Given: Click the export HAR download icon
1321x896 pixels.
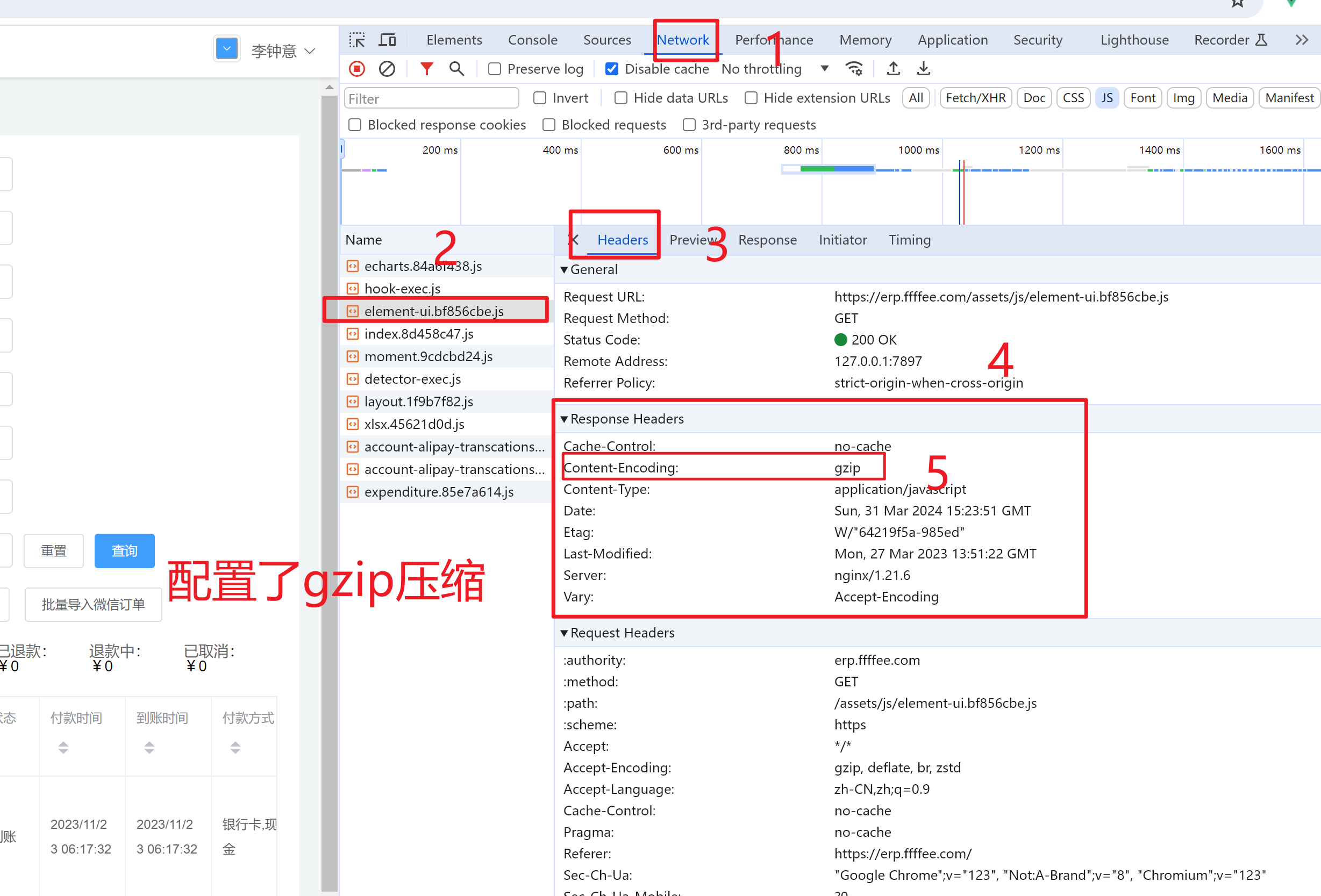Looking at the screenshot, I should (x=924, y=69).
